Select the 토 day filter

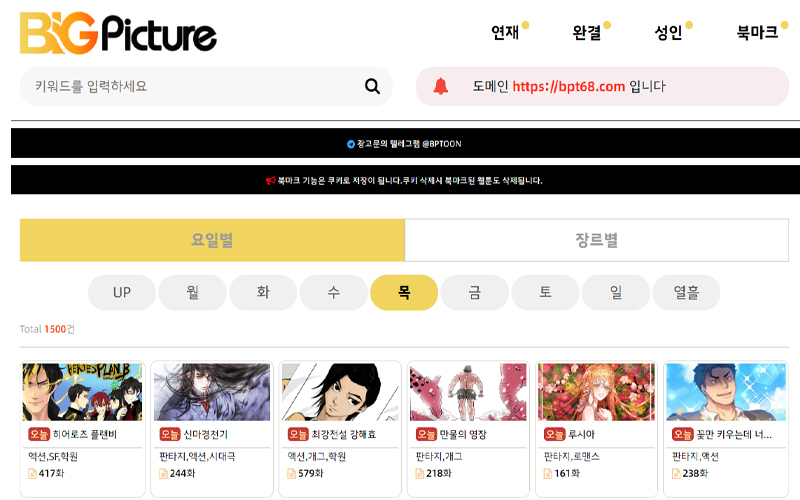[x=545, y=292]
